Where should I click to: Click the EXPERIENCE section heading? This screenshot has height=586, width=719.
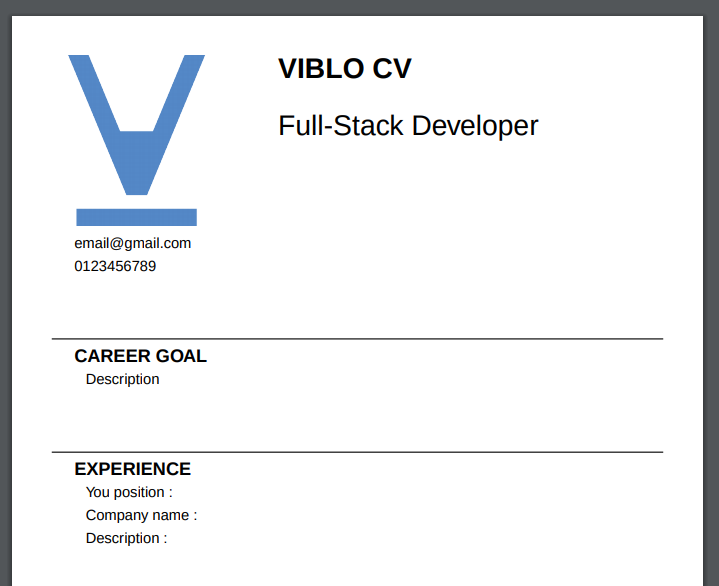click(132, 469)
